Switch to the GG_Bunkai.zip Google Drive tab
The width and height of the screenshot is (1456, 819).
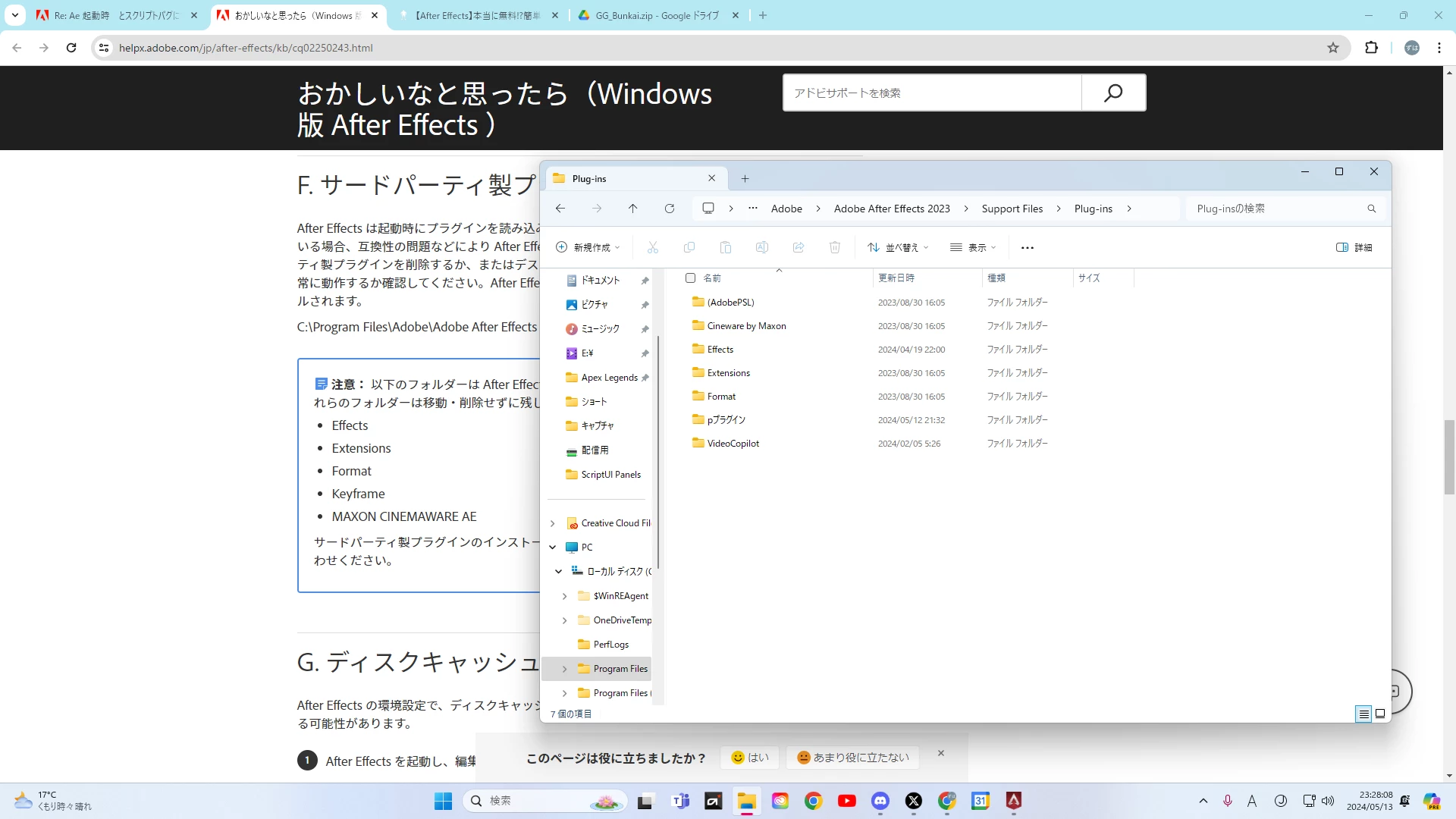(x=657, y=15)
